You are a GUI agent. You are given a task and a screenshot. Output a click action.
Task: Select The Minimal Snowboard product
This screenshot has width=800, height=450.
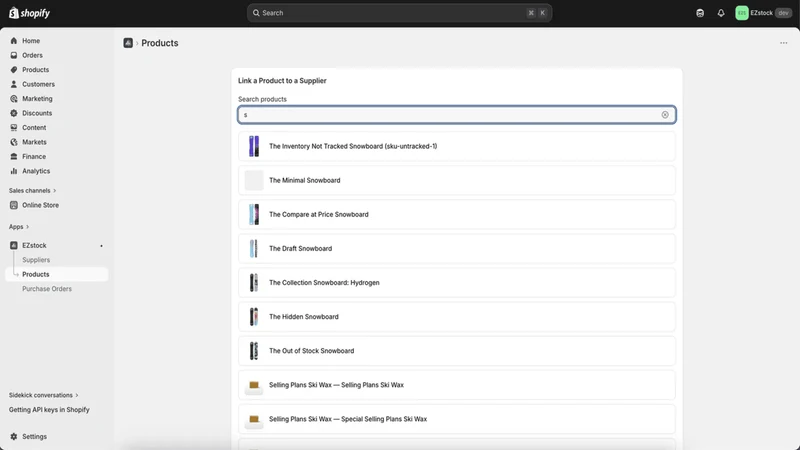tap(457, 181)
